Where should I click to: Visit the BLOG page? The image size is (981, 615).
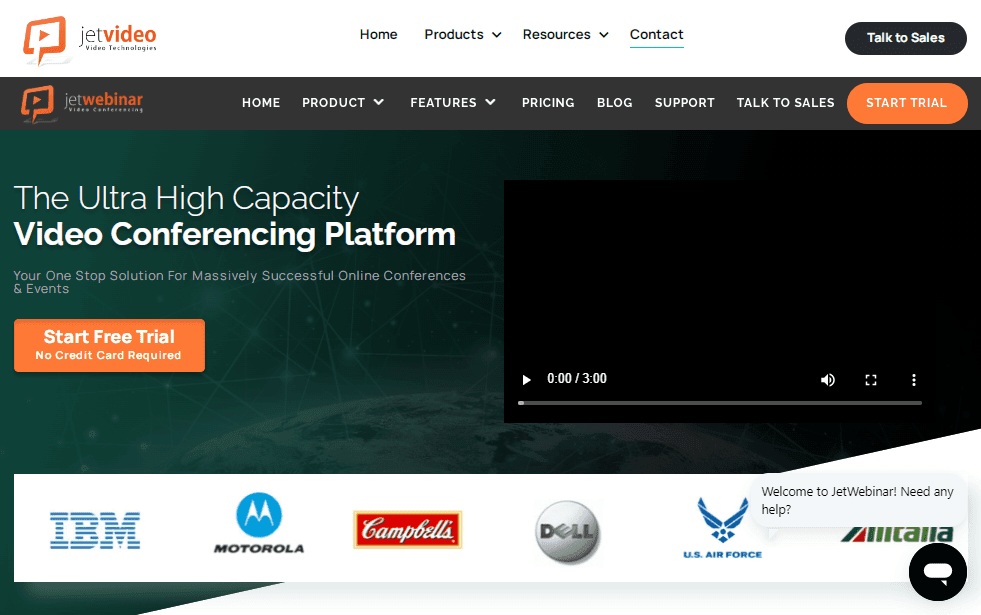(614, 103)
